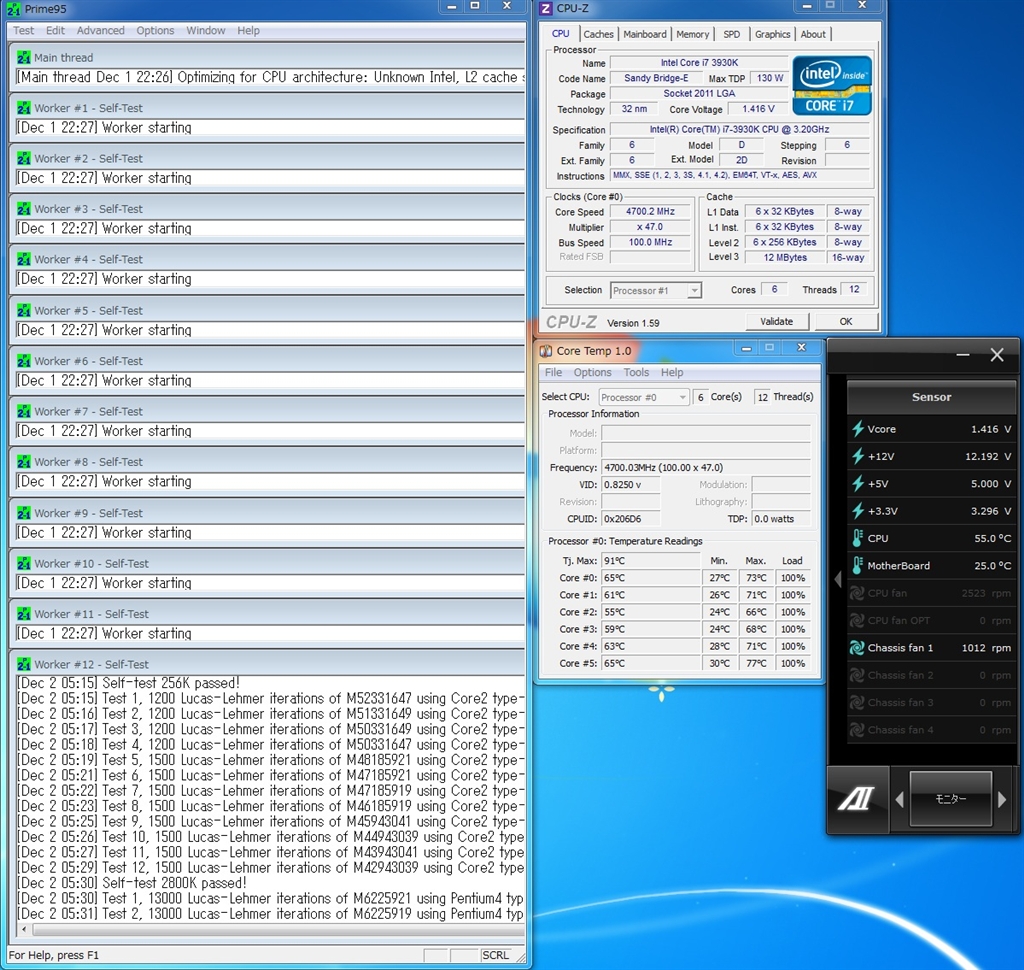
Task: Click the scroll-left arrow in Prime95
Action: (24, 930)
